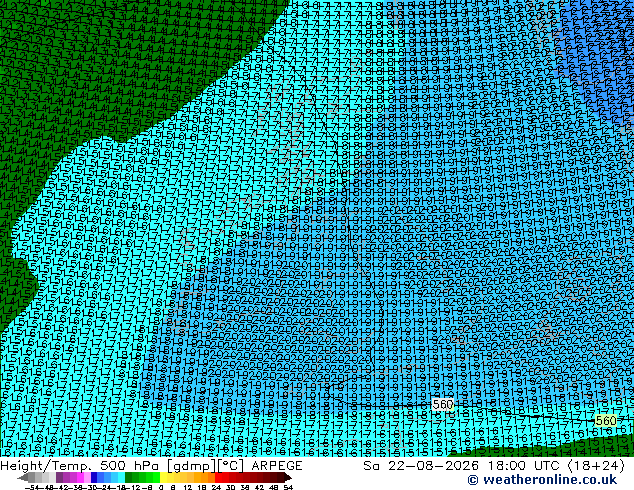Click the '-54' value under the colour scale
This screenshot has width=634, height=490.
(x=32, y=487)
